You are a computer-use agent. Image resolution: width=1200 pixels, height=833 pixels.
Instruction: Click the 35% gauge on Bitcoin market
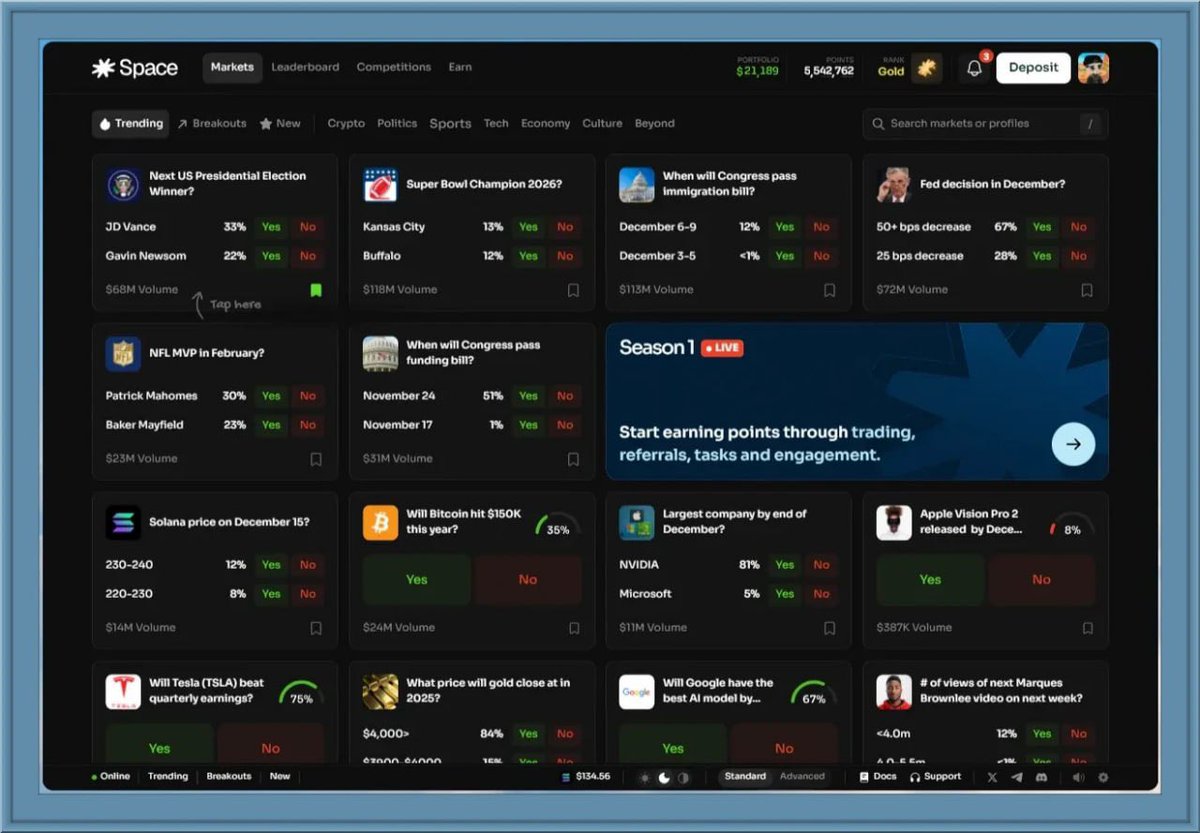click(x=556, y=526)
